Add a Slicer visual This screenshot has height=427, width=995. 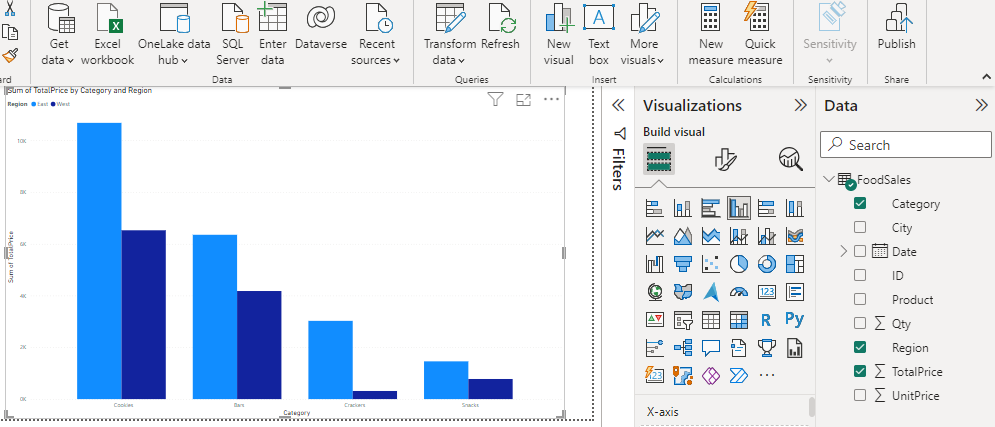(682, 320)
